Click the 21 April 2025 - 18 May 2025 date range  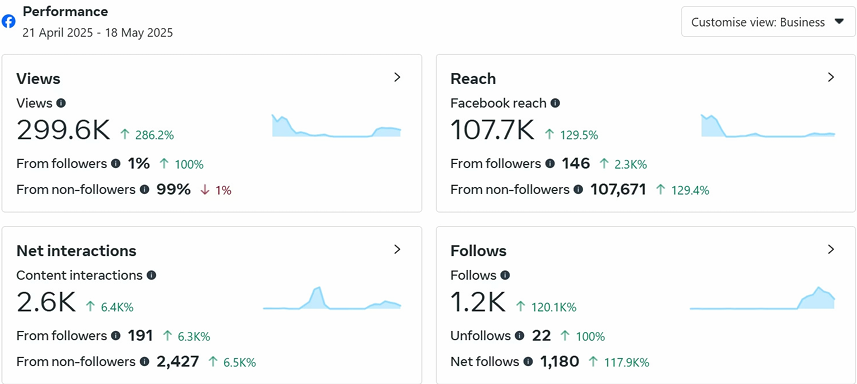(x=98, y=33)
